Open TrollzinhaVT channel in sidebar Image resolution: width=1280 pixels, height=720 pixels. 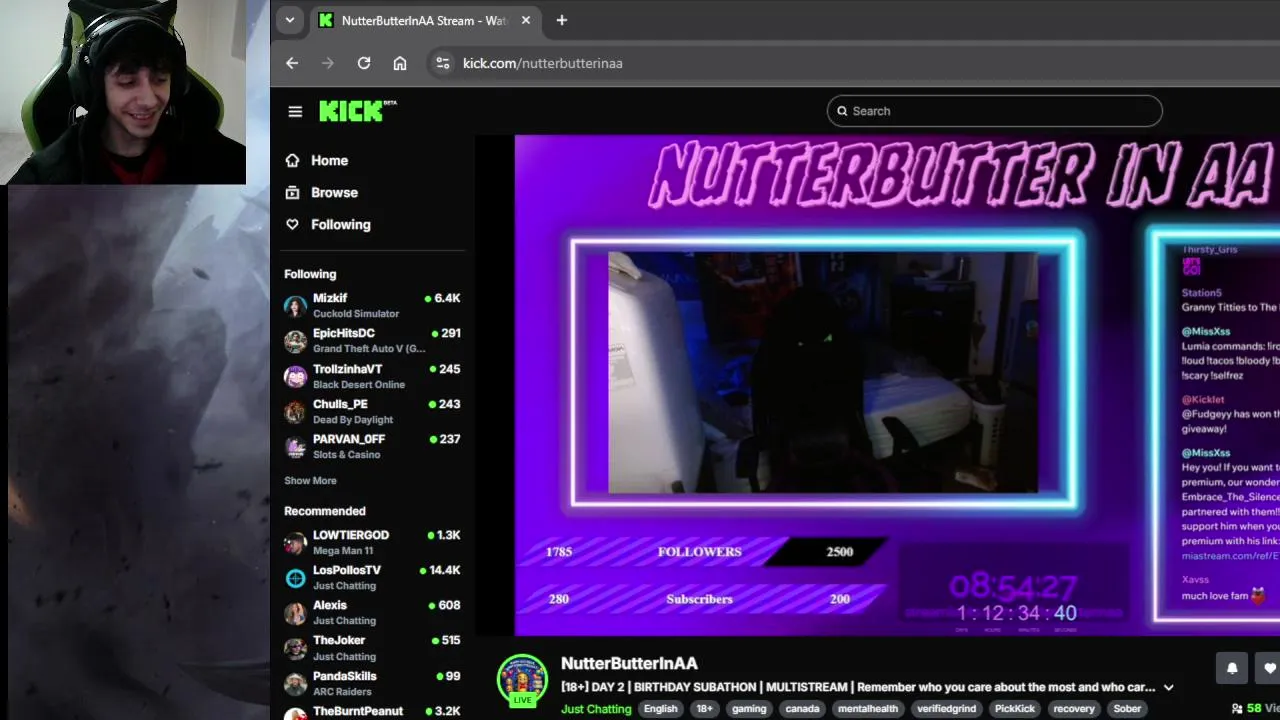pos(372,376)
